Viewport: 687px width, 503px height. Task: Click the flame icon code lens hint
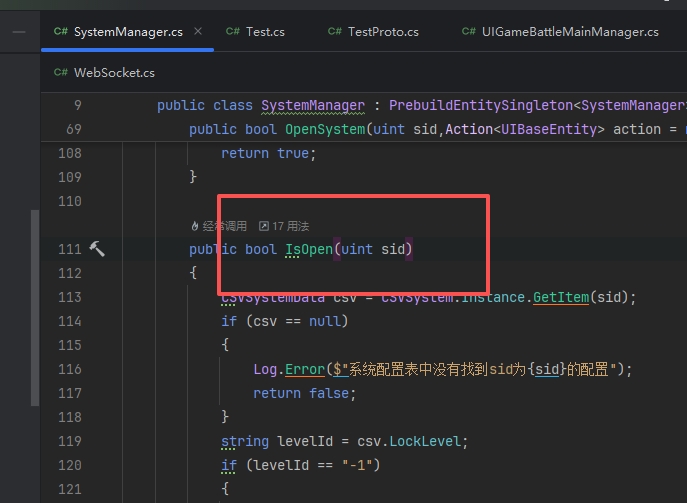pos(194,226)
